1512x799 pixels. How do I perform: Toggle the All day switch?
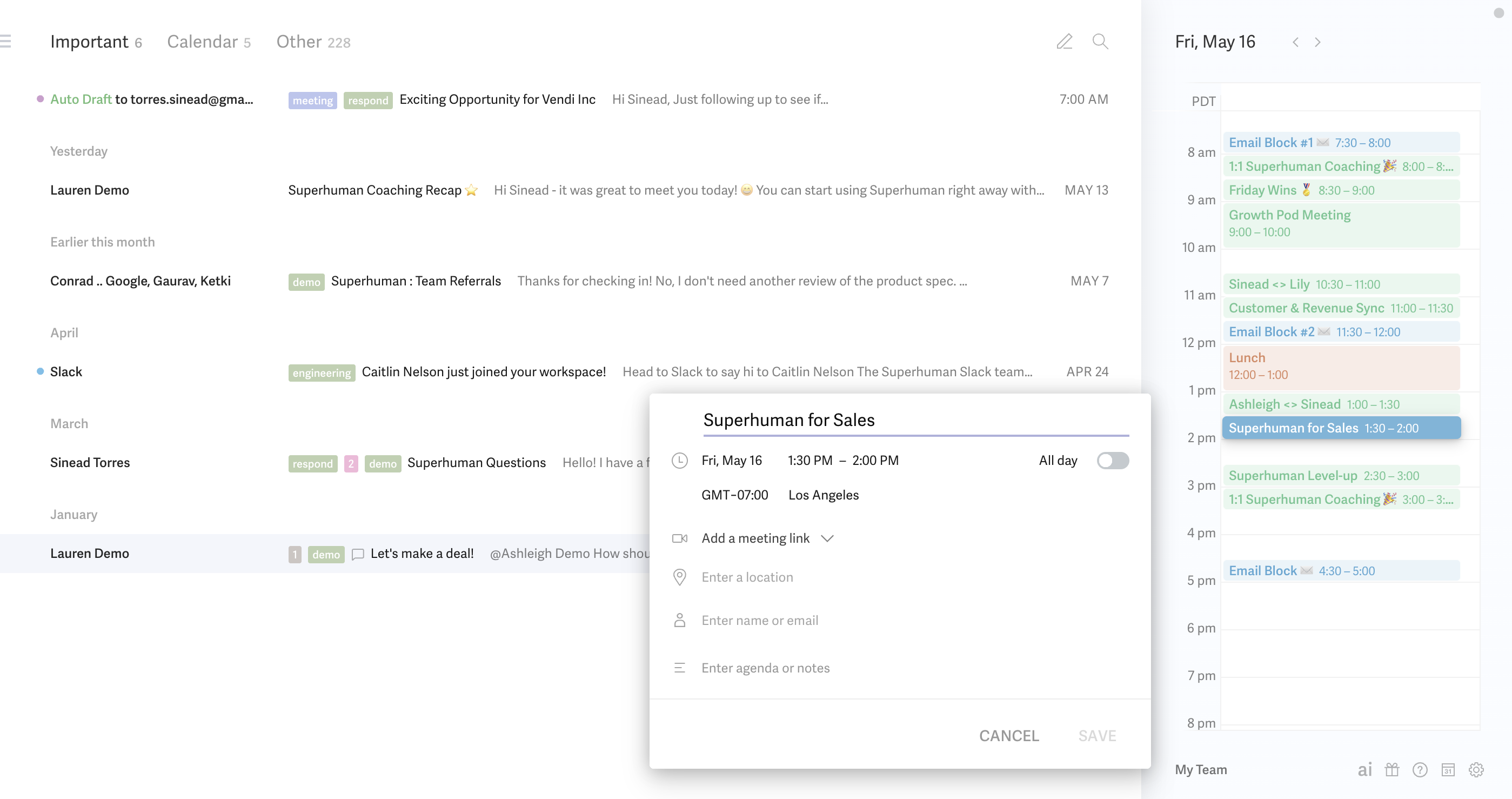[1112, 460]
